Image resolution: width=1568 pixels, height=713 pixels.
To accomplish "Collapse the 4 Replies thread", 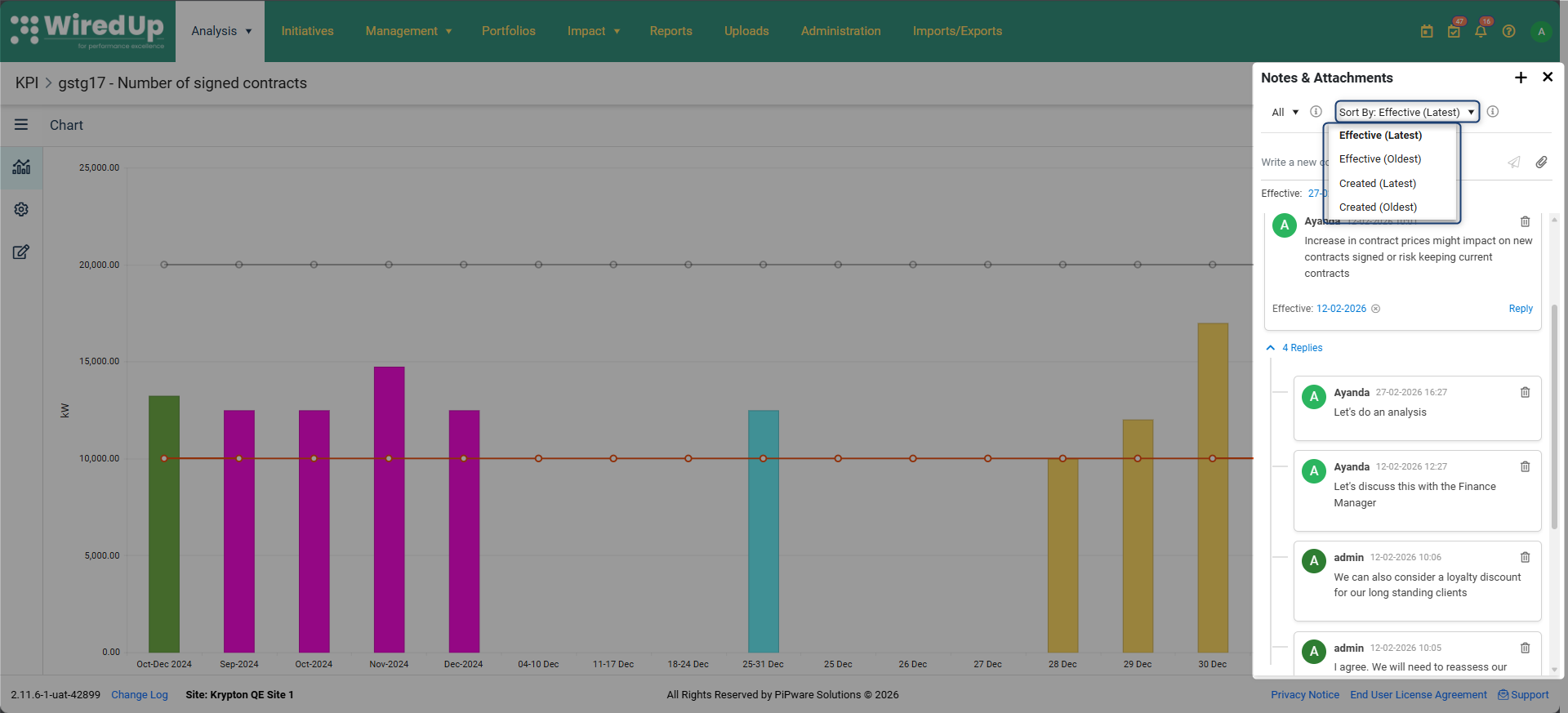I will (x=1295, y=348).
